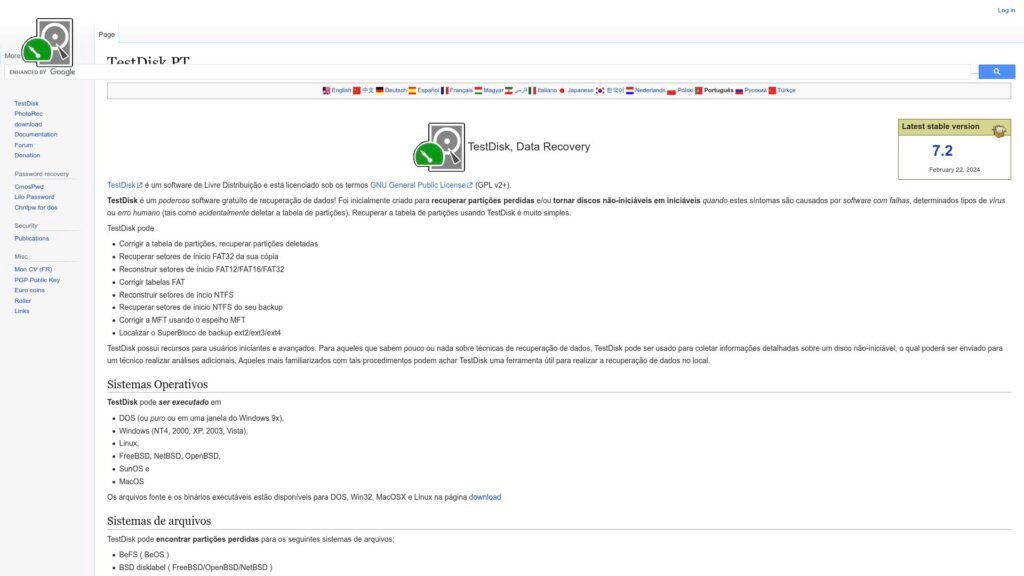
Task: Click the Password recovery sidebar heading
Action: (x=41, y=174)
